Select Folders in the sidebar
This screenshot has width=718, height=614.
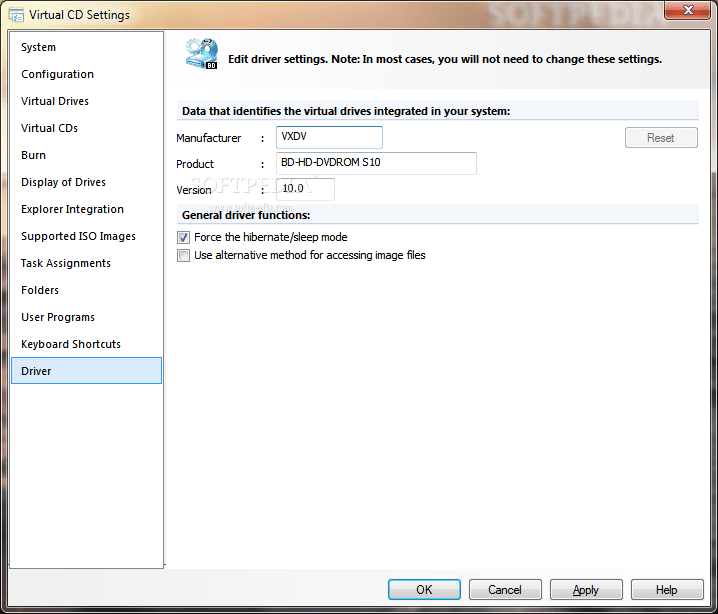pos(86,290)
